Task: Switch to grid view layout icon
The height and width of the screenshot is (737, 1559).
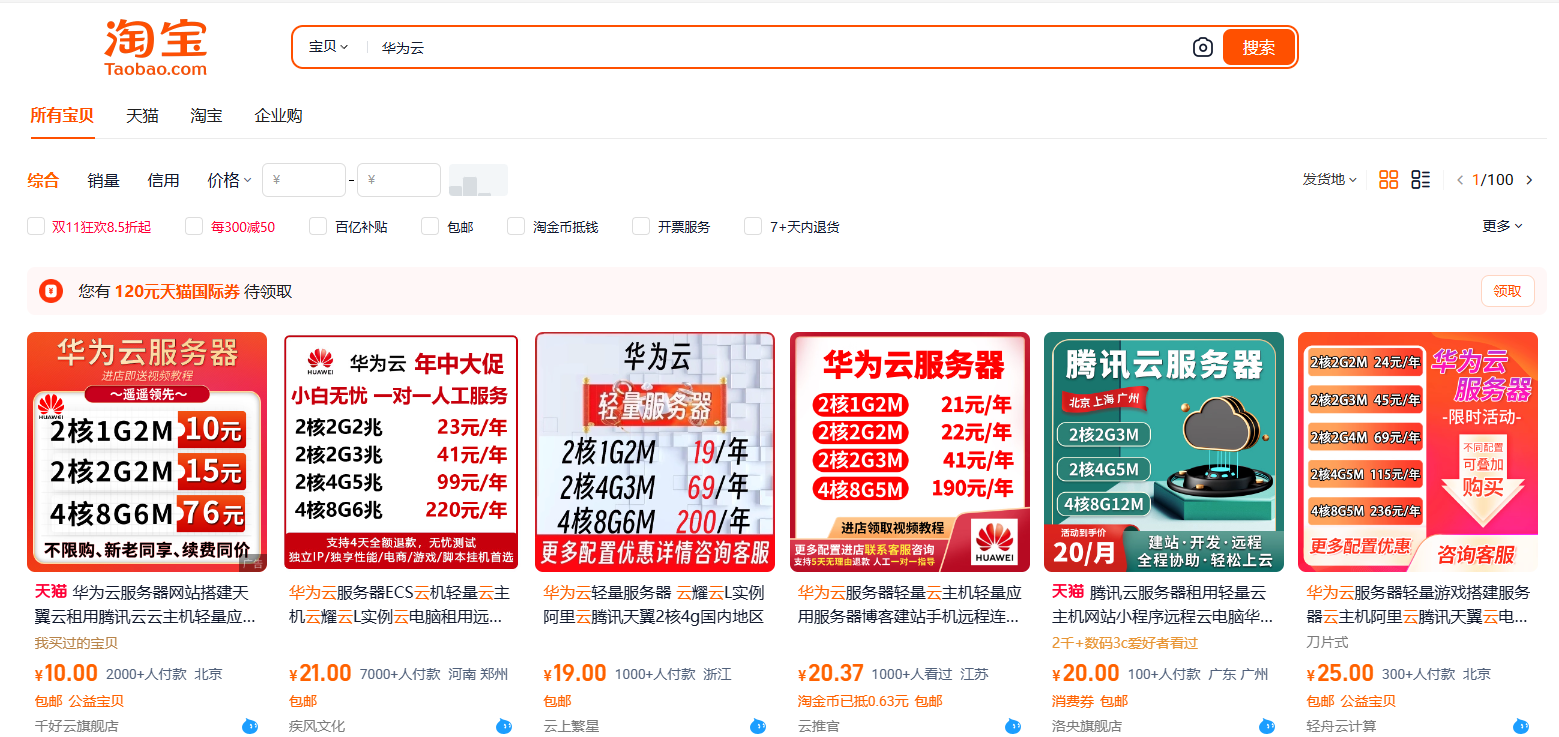Action: 1388,180
